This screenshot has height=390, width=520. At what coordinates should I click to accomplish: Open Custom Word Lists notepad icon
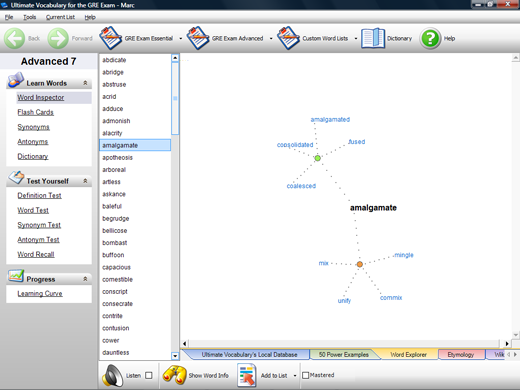point(288,38)
